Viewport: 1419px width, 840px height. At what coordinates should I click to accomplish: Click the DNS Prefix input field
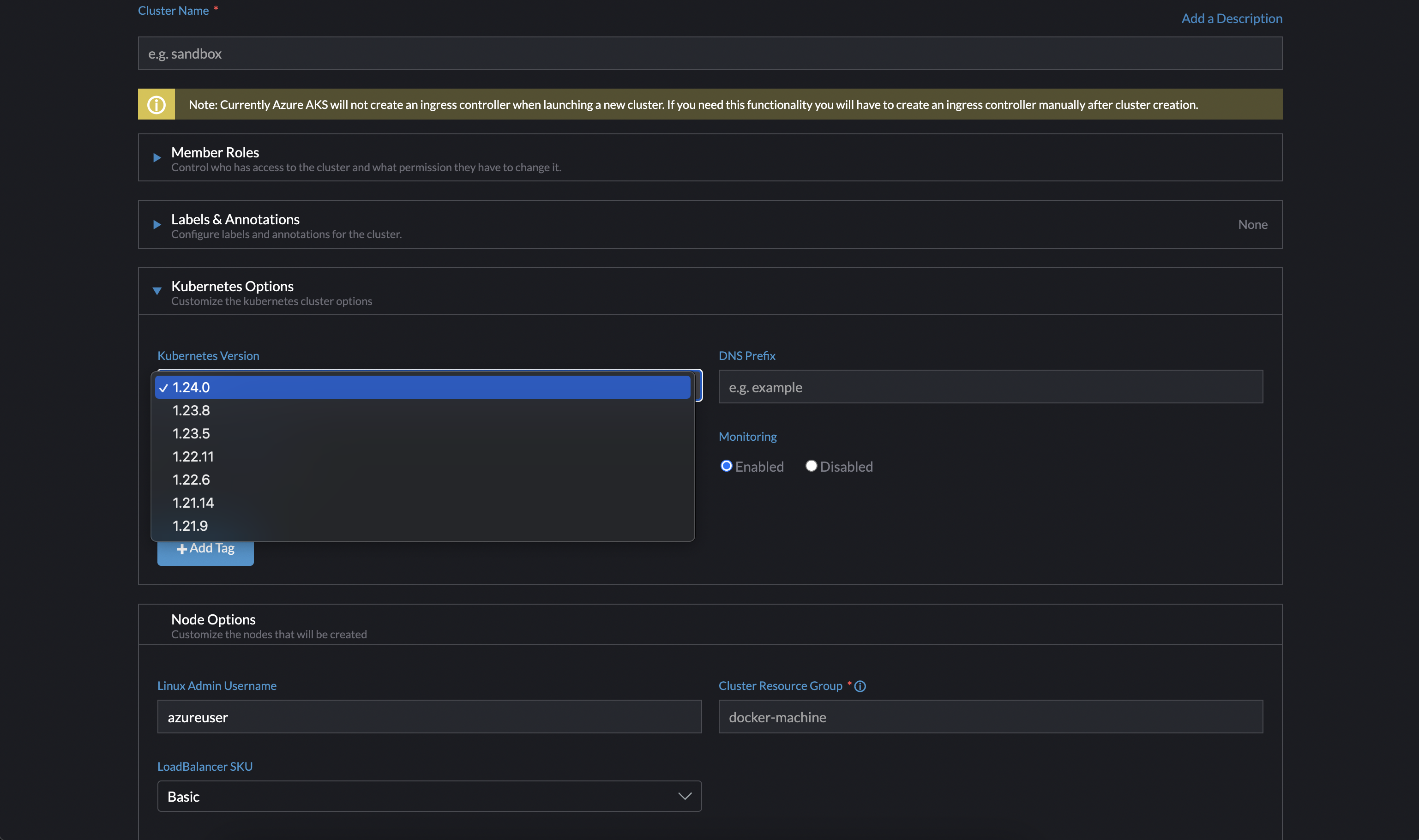pos(991,387)
